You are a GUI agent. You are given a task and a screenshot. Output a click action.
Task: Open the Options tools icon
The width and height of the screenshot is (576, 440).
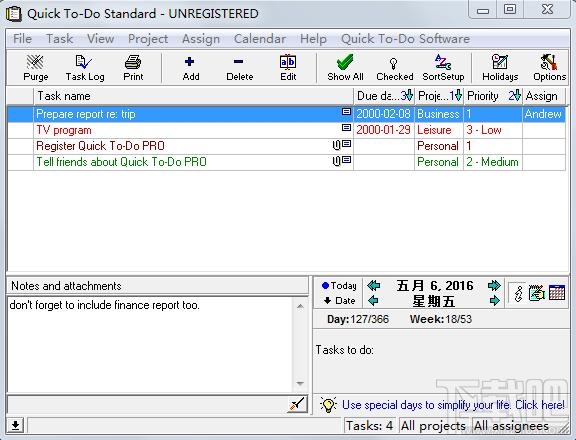[x=550, y=68]
